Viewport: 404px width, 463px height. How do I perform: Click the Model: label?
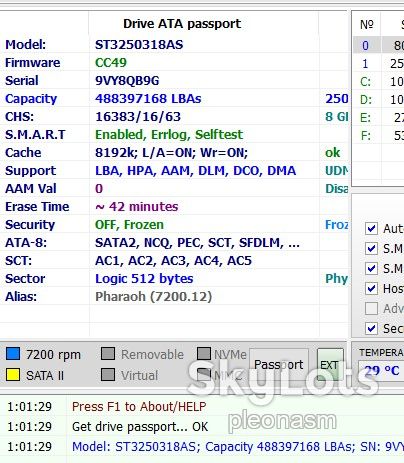pyautogui.click(x=26, y=45)
